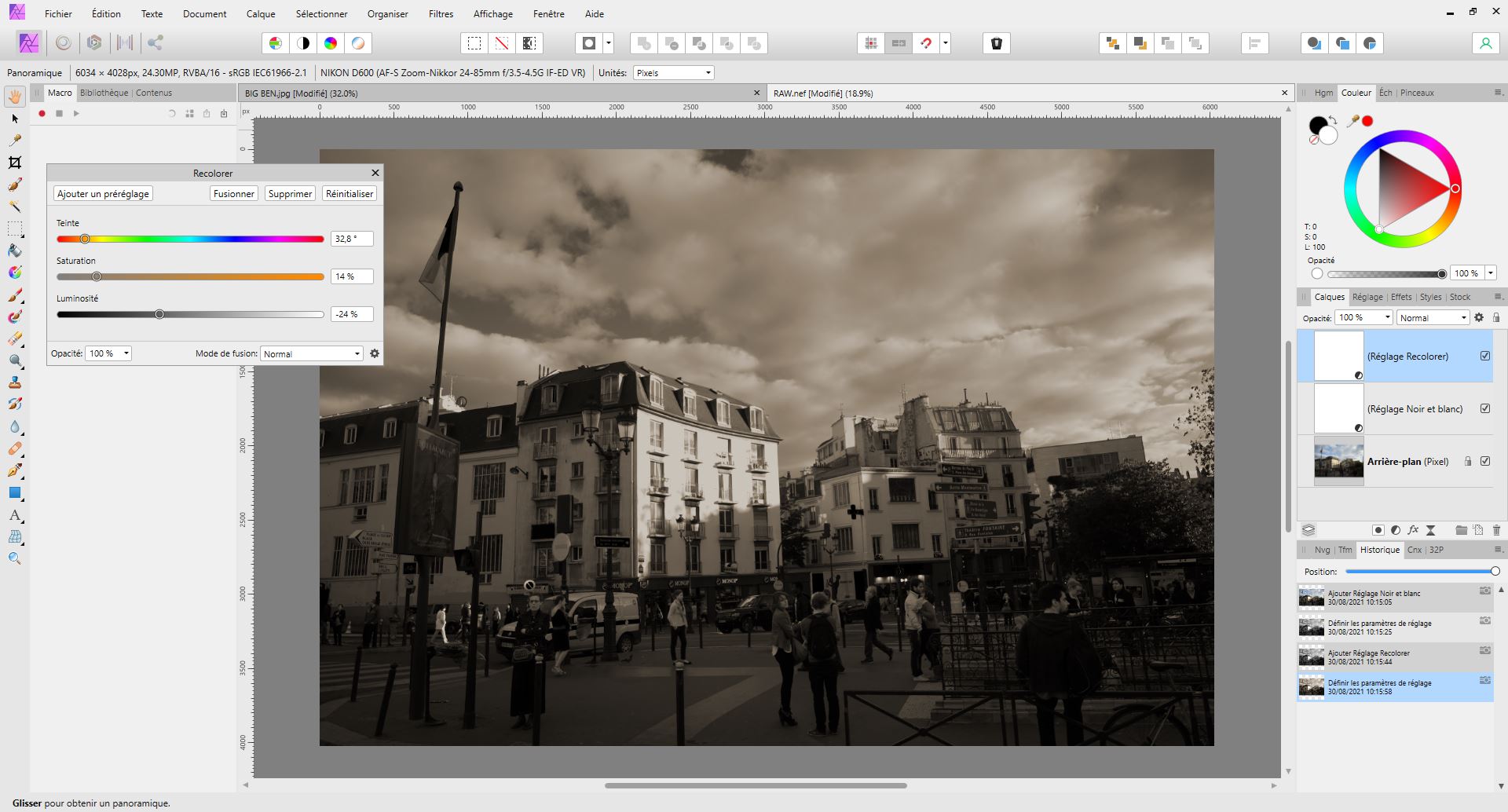Open quick mask options dropdown arrow
This screenshot has width=1508, height=812.
pos(609,43)
